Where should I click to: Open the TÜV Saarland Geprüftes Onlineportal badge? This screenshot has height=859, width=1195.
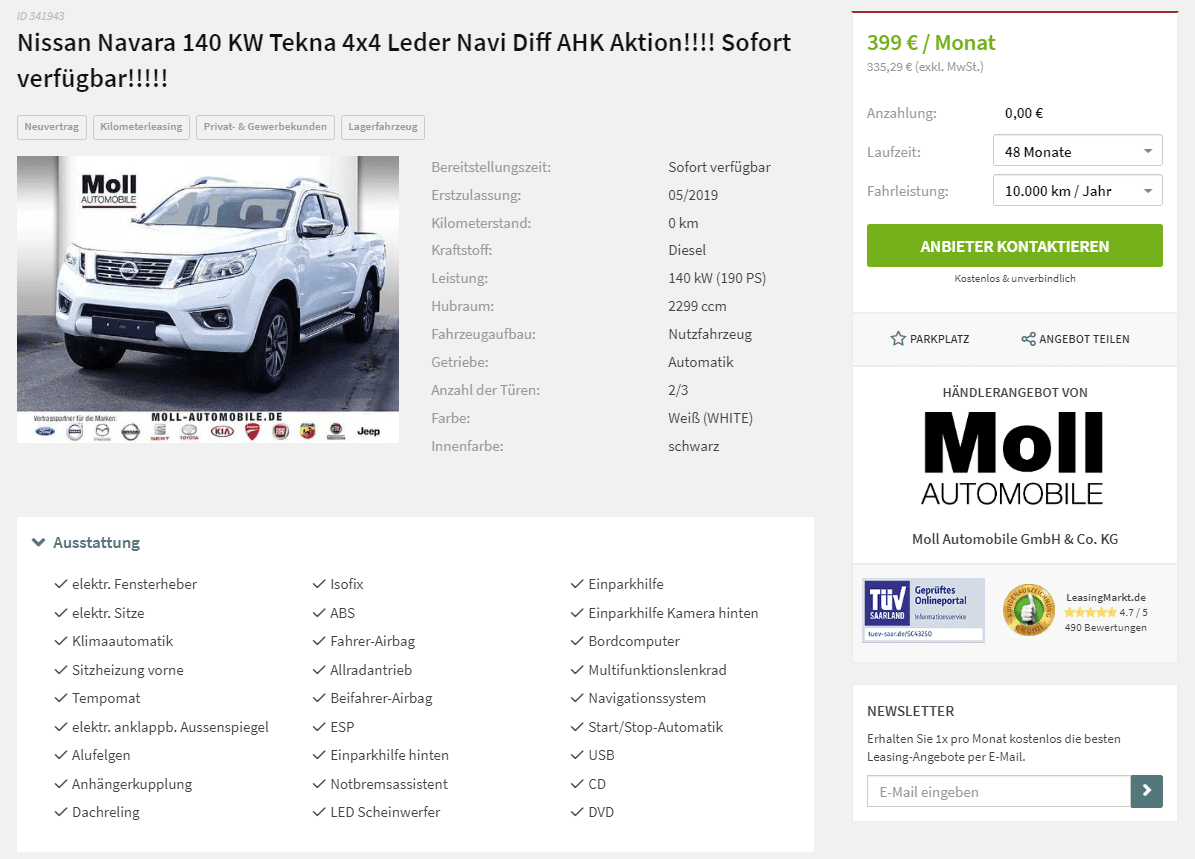[923, 610]
